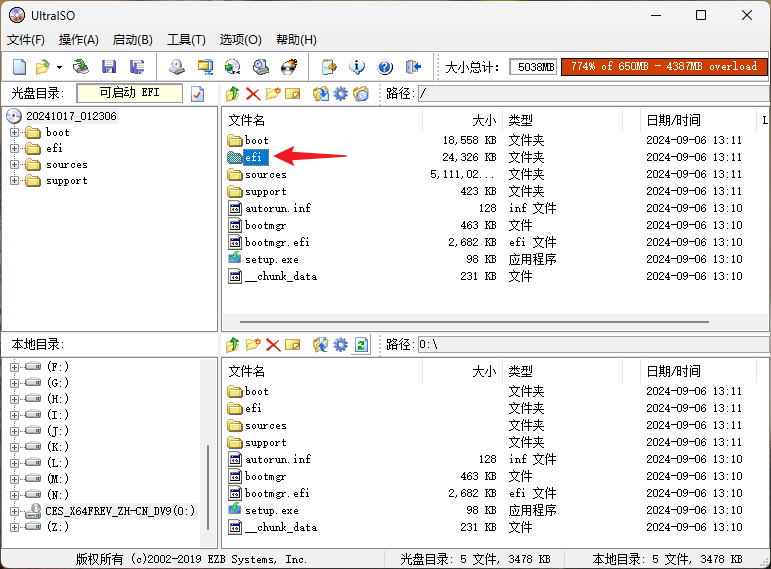Viewport: 771px width, 569px height.
Task: Click the disc path field showing /
Action: (x=594, y=93)
